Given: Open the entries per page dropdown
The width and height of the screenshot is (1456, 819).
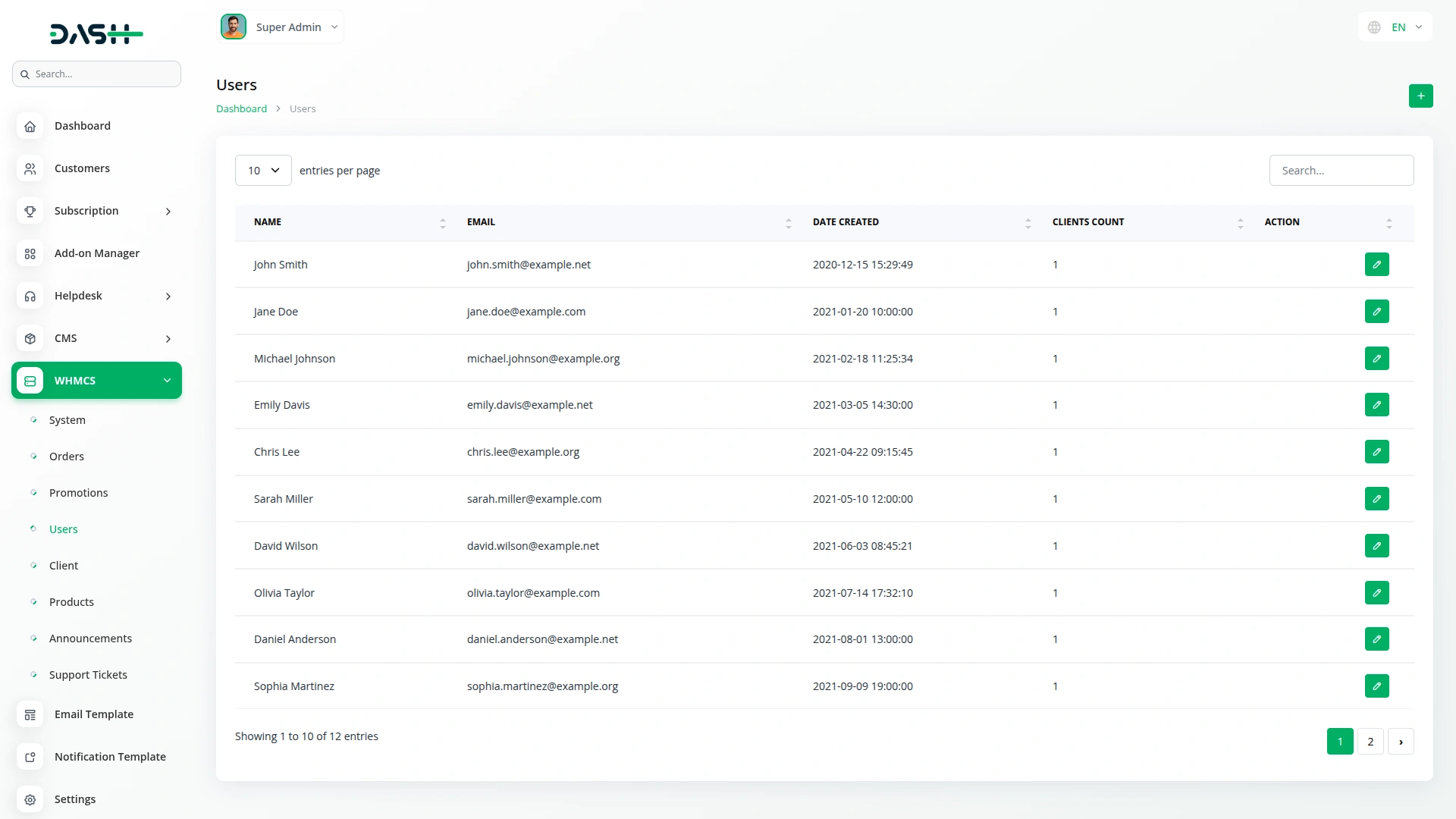Looking at the screenshot, I should pyautogui.click(x=263, y=171).
